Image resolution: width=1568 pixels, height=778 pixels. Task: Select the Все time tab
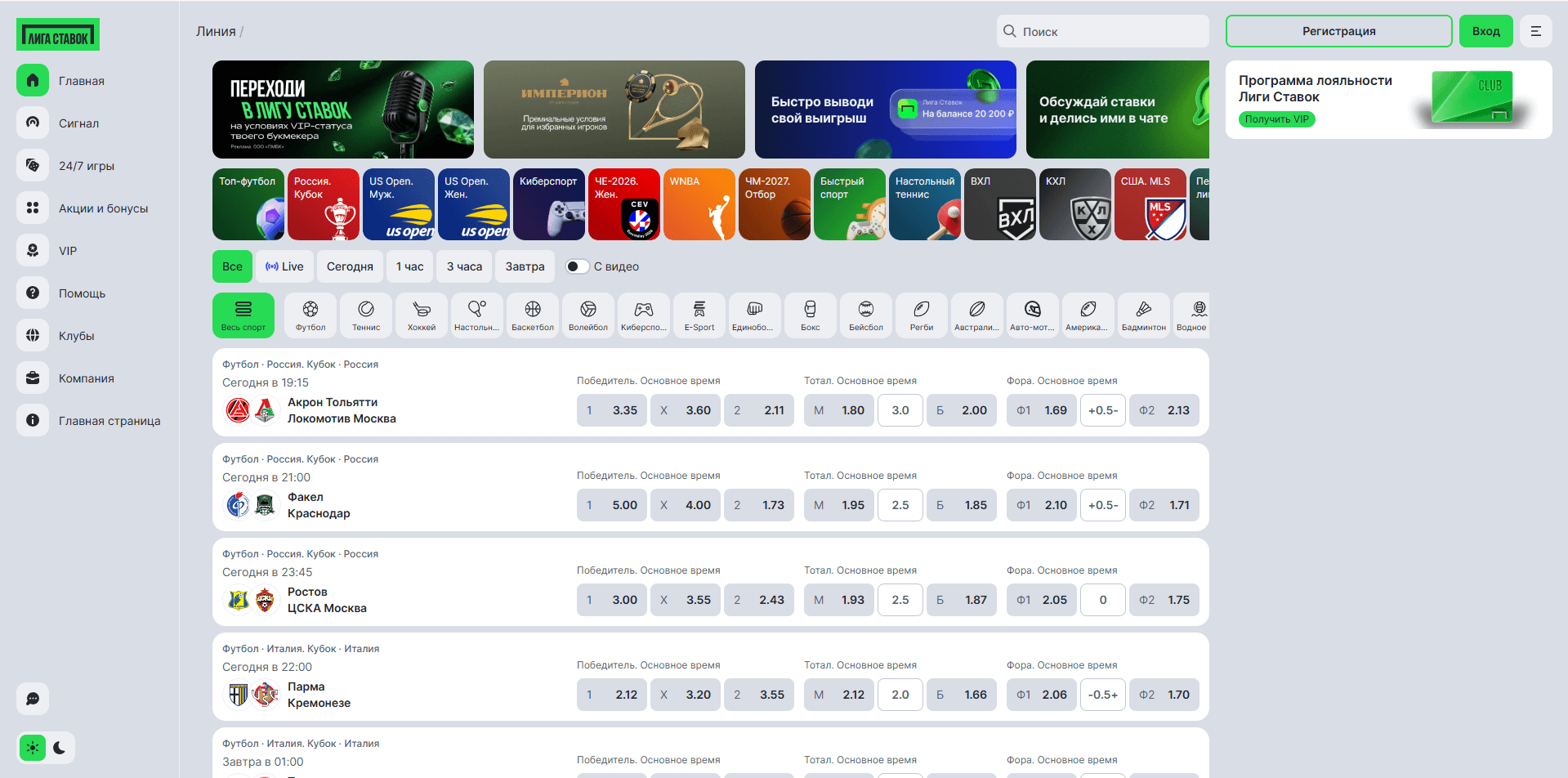232,266
